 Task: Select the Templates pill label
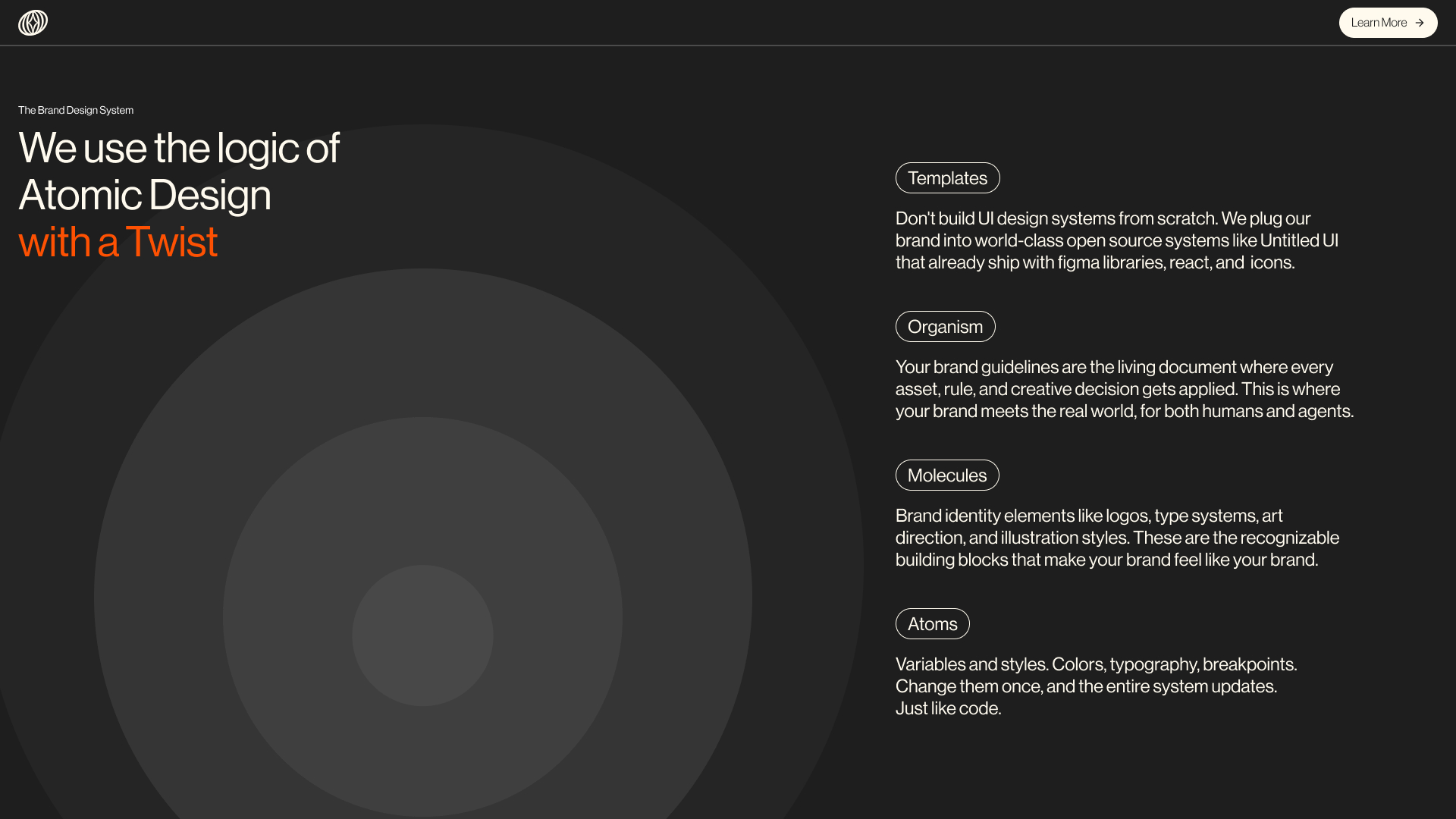[947, 178]
